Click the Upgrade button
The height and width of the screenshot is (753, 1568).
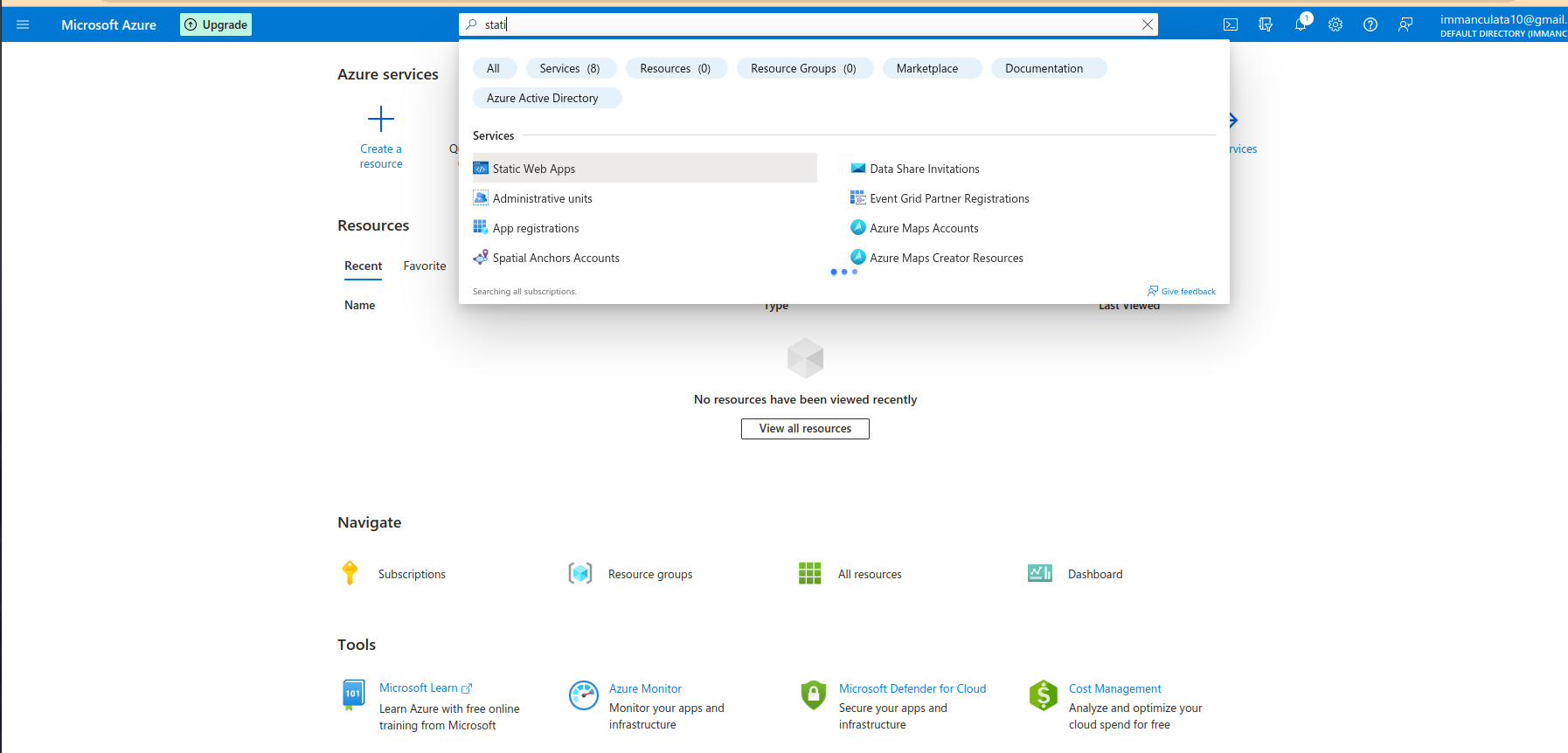[216, 24]
